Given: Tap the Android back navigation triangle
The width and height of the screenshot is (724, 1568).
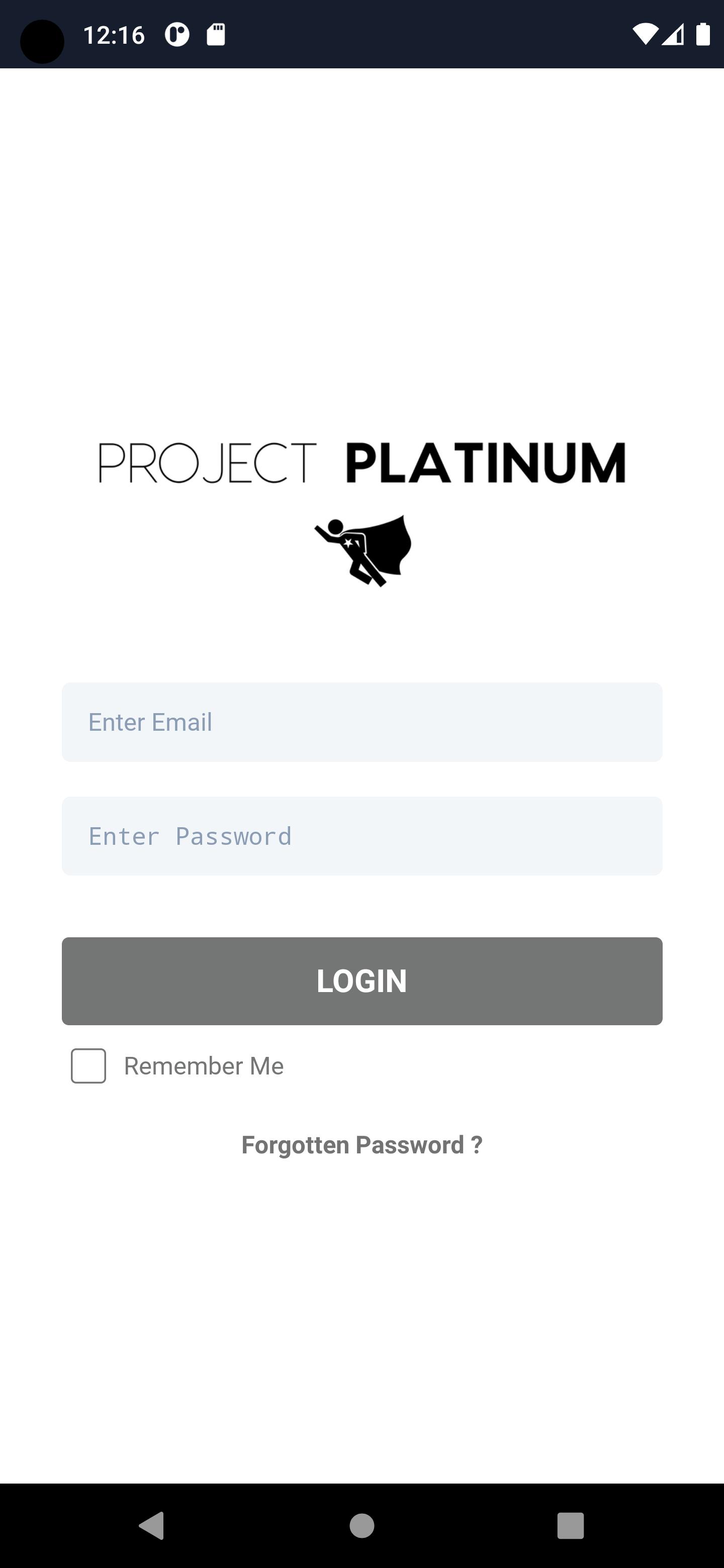Looking at the screenshot, I should pos(152,1525).
